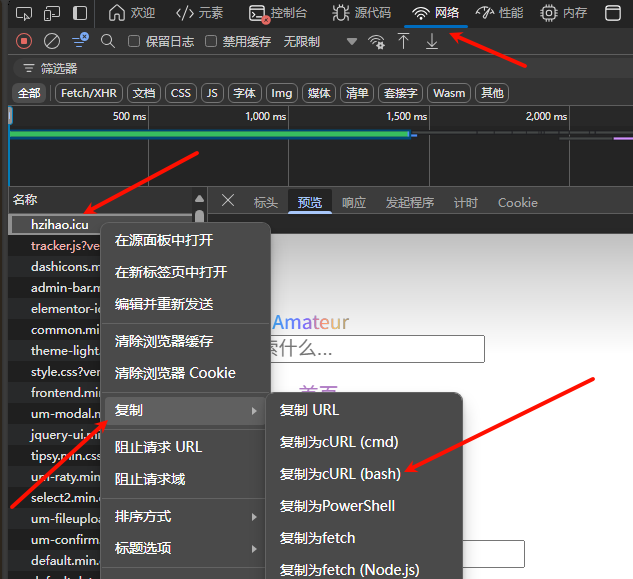The width and height of the screenshot is (633, 579).
Task: Toggle the Fetch/XHR filter
Action: (89, 93)
